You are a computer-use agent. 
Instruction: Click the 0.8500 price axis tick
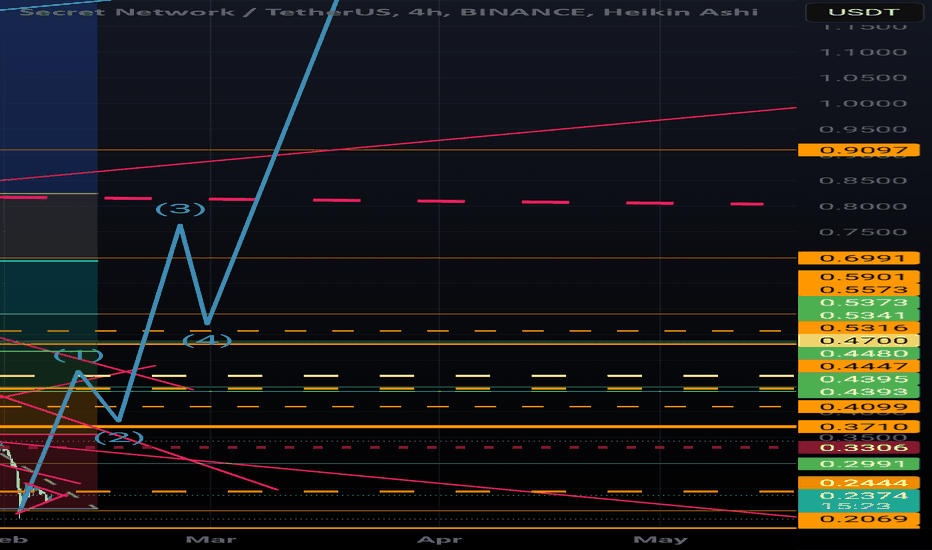tap(863, 181)
